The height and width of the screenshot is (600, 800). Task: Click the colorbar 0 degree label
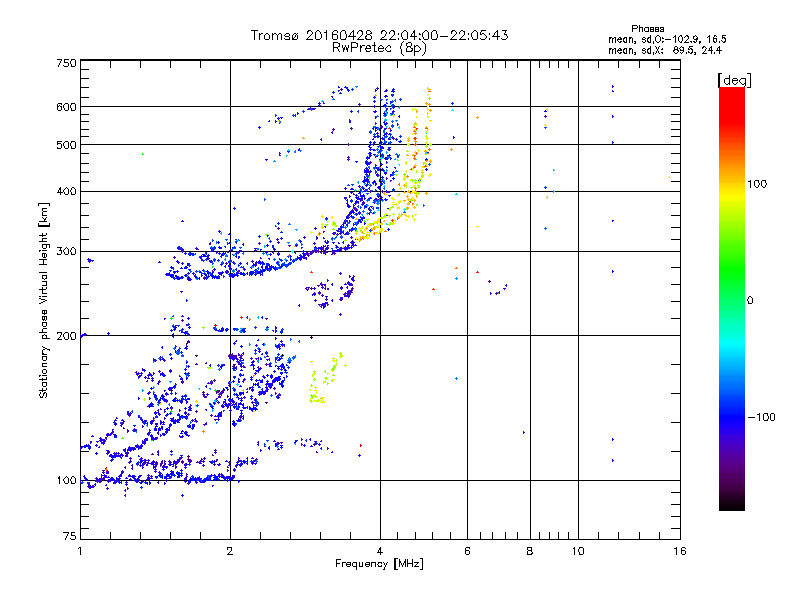click(x=750, y=301)
